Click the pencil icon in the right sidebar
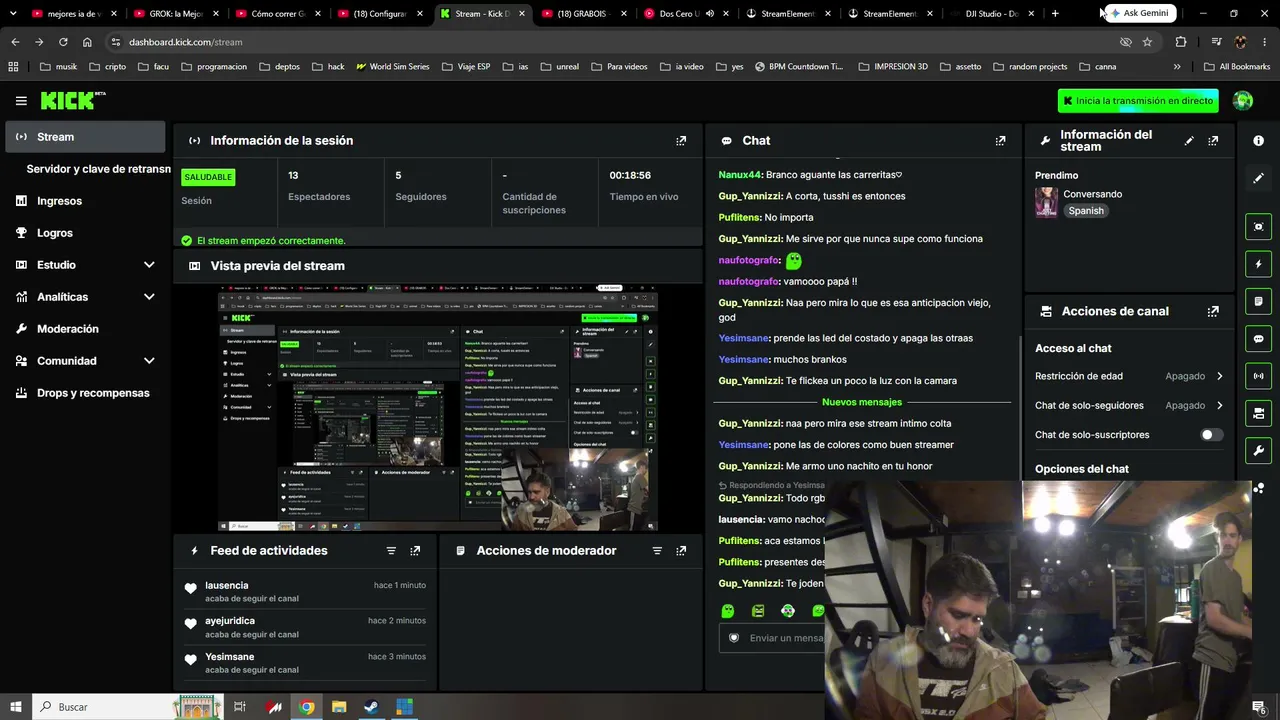The width and height of the screenshot is (1280, 720). tap(1258, 178)
